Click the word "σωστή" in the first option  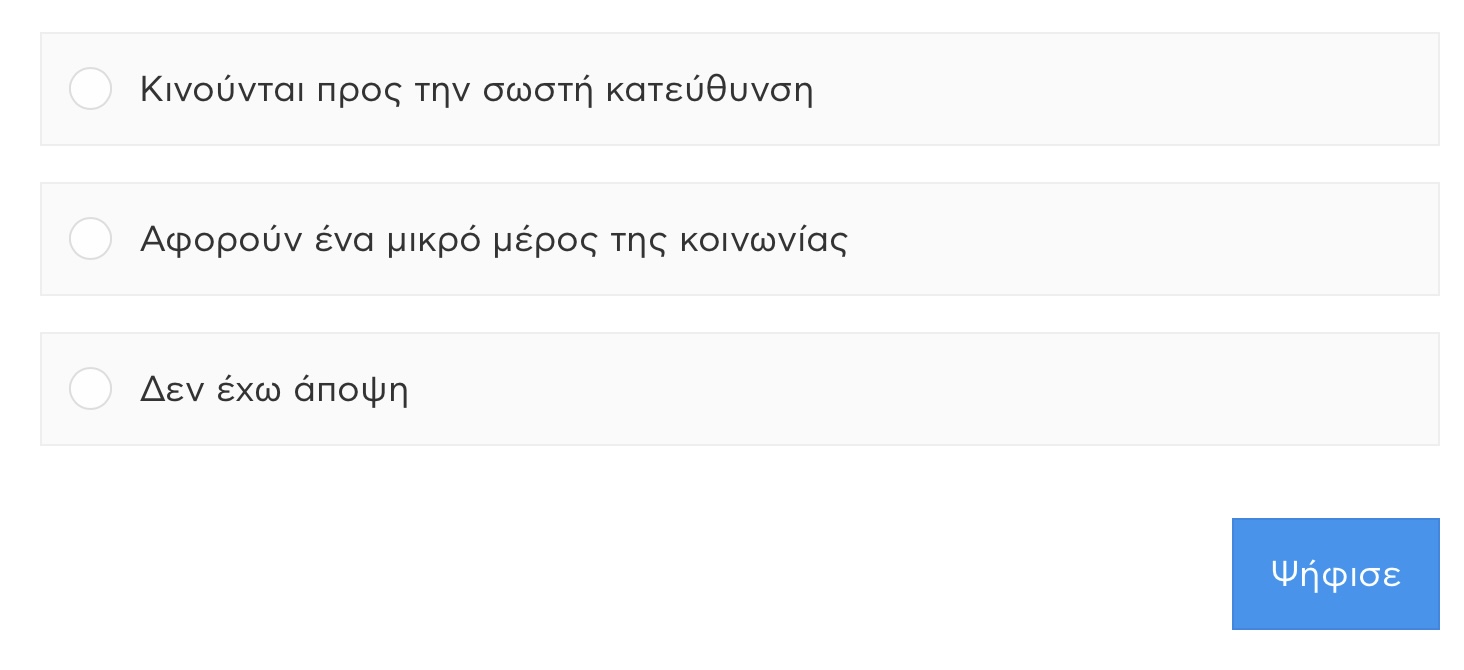click(539, 90)
